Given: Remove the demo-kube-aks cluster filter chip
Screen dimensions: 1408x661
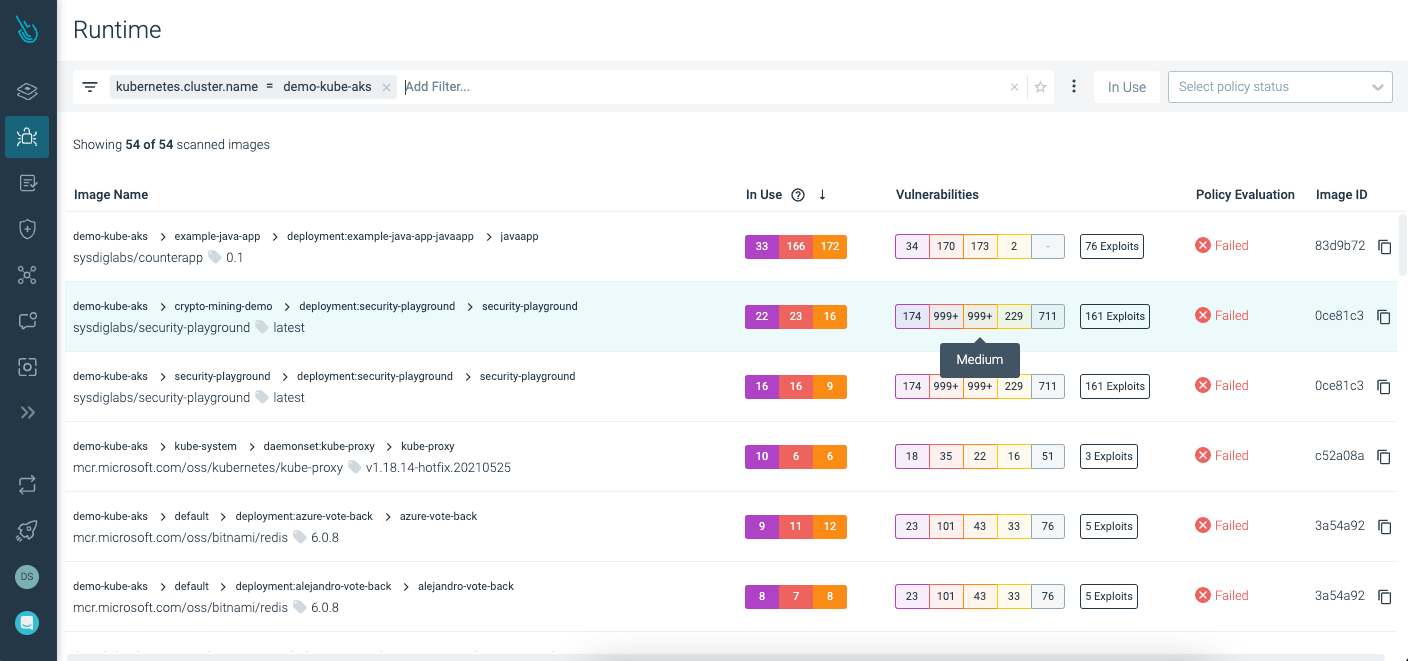Looking at the screenshot, I should (386, 86).
